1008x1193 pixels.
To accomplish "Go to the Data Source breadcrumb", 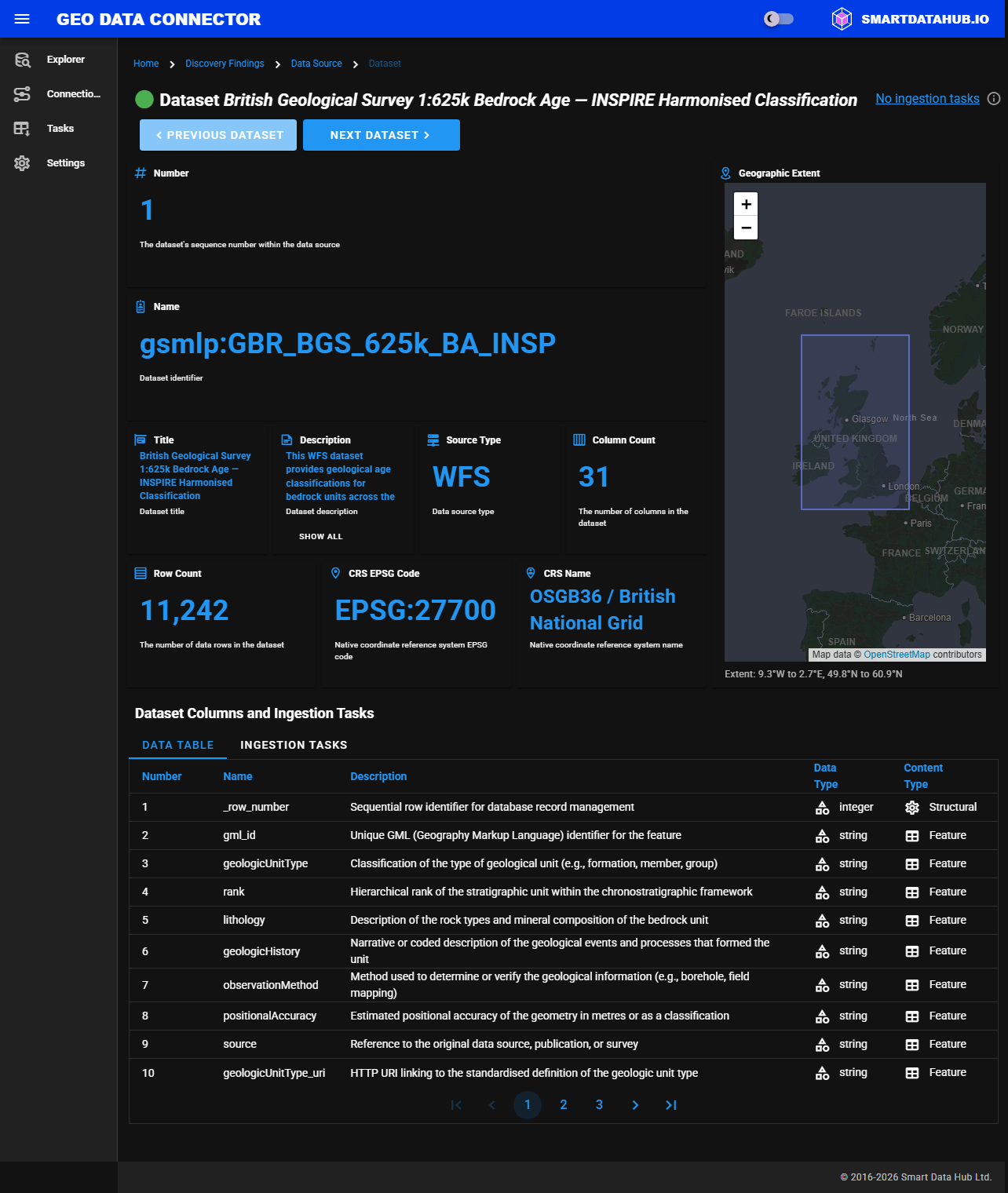I will point(316,64).
